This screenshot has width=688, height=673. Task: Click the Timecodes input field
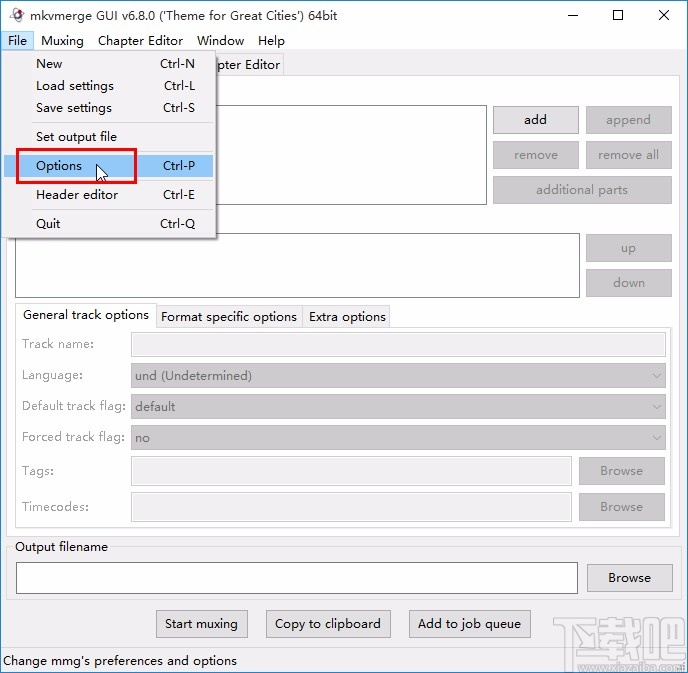coord(351,507)
